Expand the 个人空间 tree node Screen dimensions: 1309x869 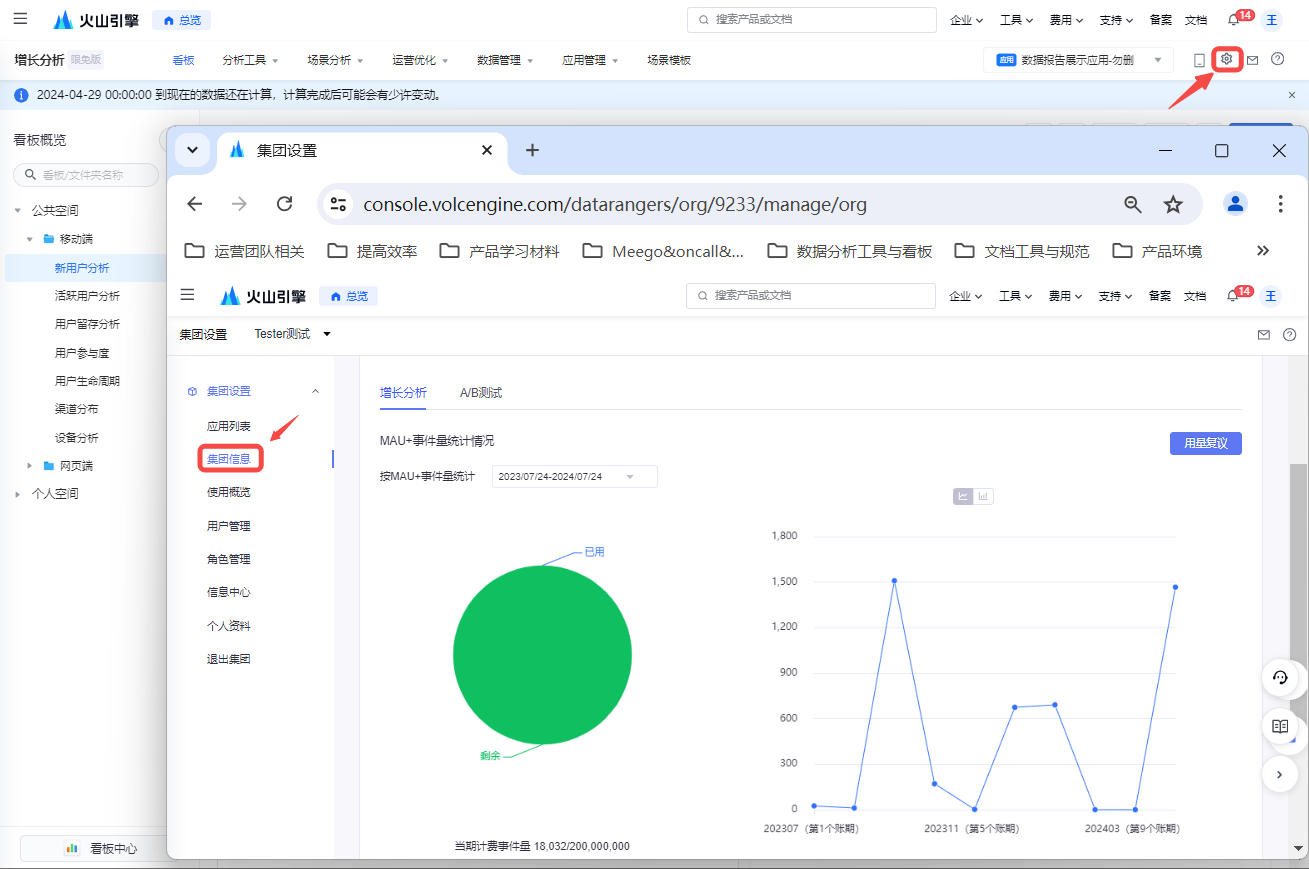pyautogui.click(x=17, y=494)
